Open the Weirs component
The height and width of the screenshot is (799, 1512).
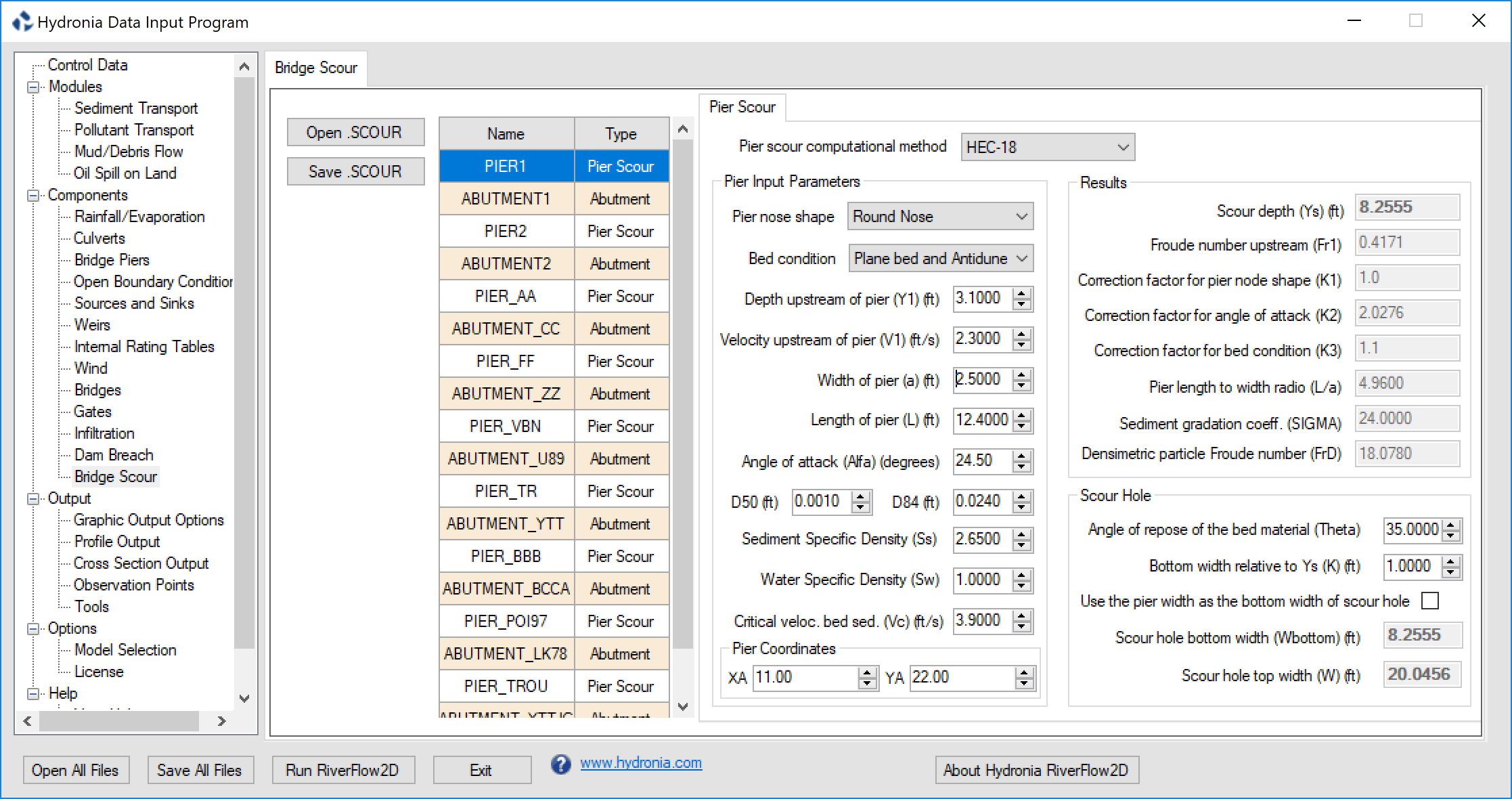click(x=92, y=325)
